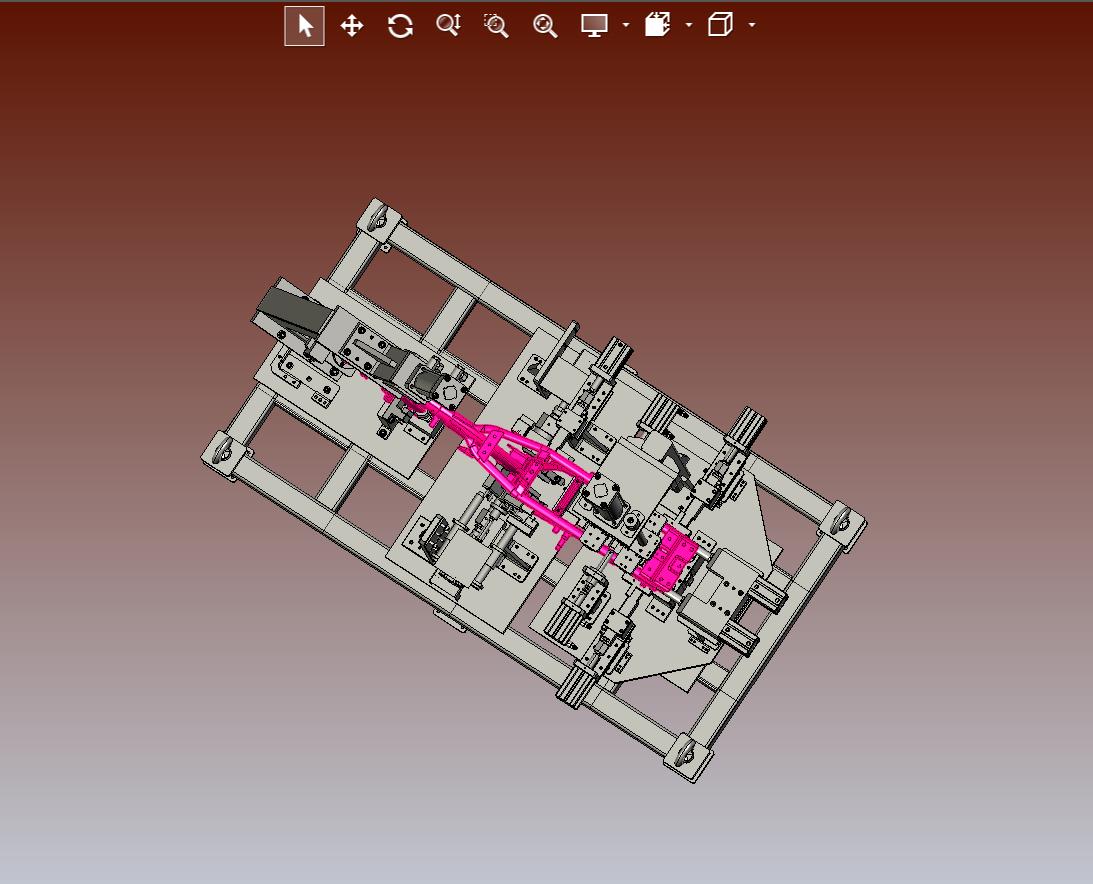The width and height of the screenshot is (1093, 884).
Task: Click the Zoom to fit icon
Action: click(x=545, y=26)
